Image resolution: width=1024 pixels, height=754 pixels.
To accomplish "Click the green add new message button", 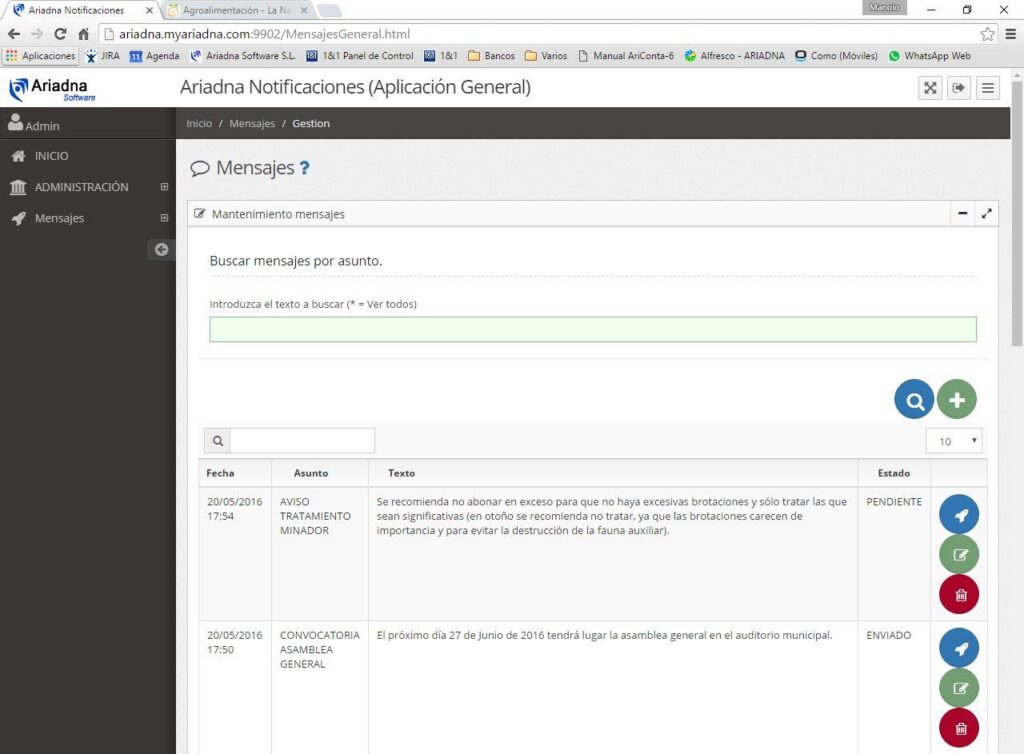I will pos(956,399).
